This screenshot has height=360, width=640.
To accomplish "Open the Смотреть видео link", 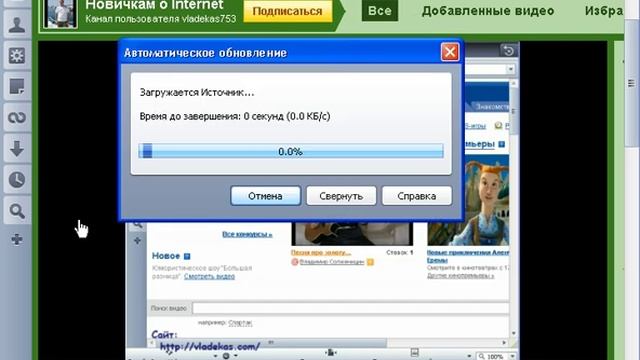I will (209, 276).
